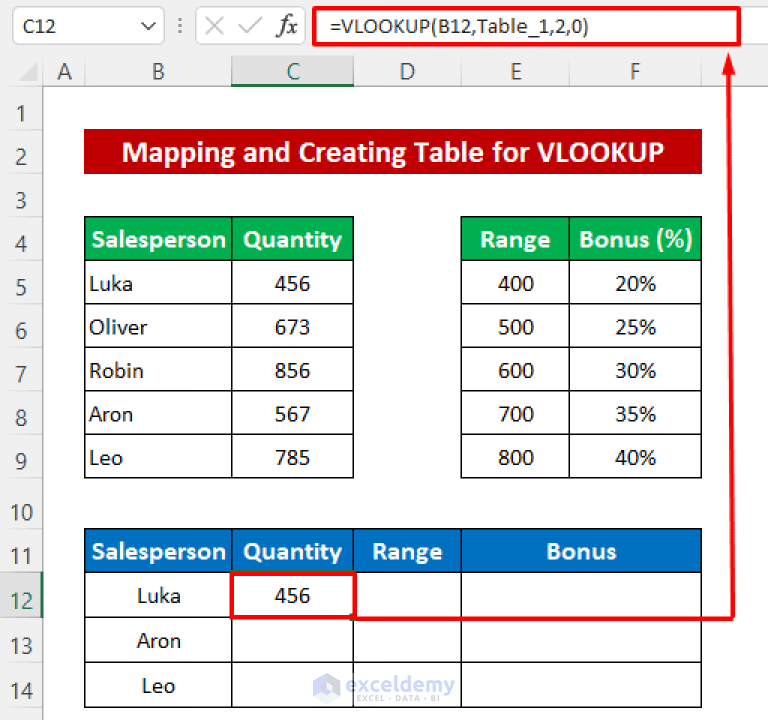This screenshot has height=720, width=768.
Task: Select the cell 'Aron' in row 8
Action: click(158, 413)
